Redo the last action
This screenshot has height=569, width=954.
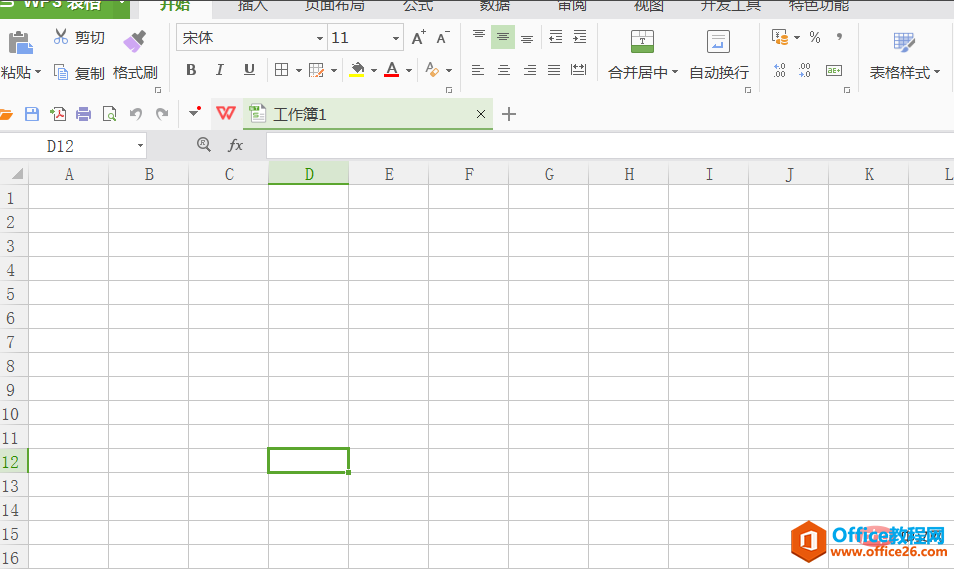[x=162, y=114]
